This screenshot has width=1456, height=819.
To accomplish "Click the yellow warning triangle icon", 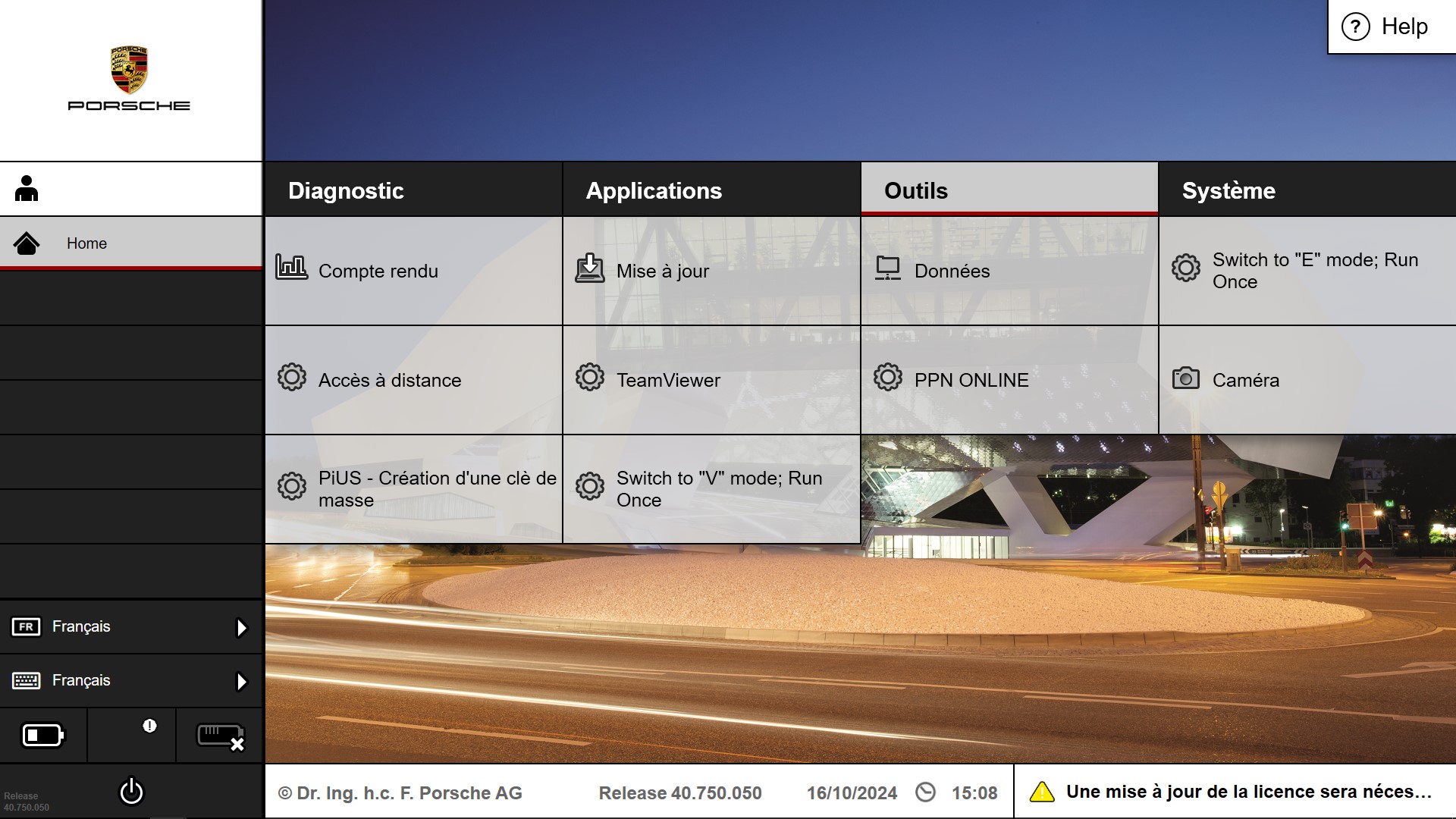I will click(1042, 792).
